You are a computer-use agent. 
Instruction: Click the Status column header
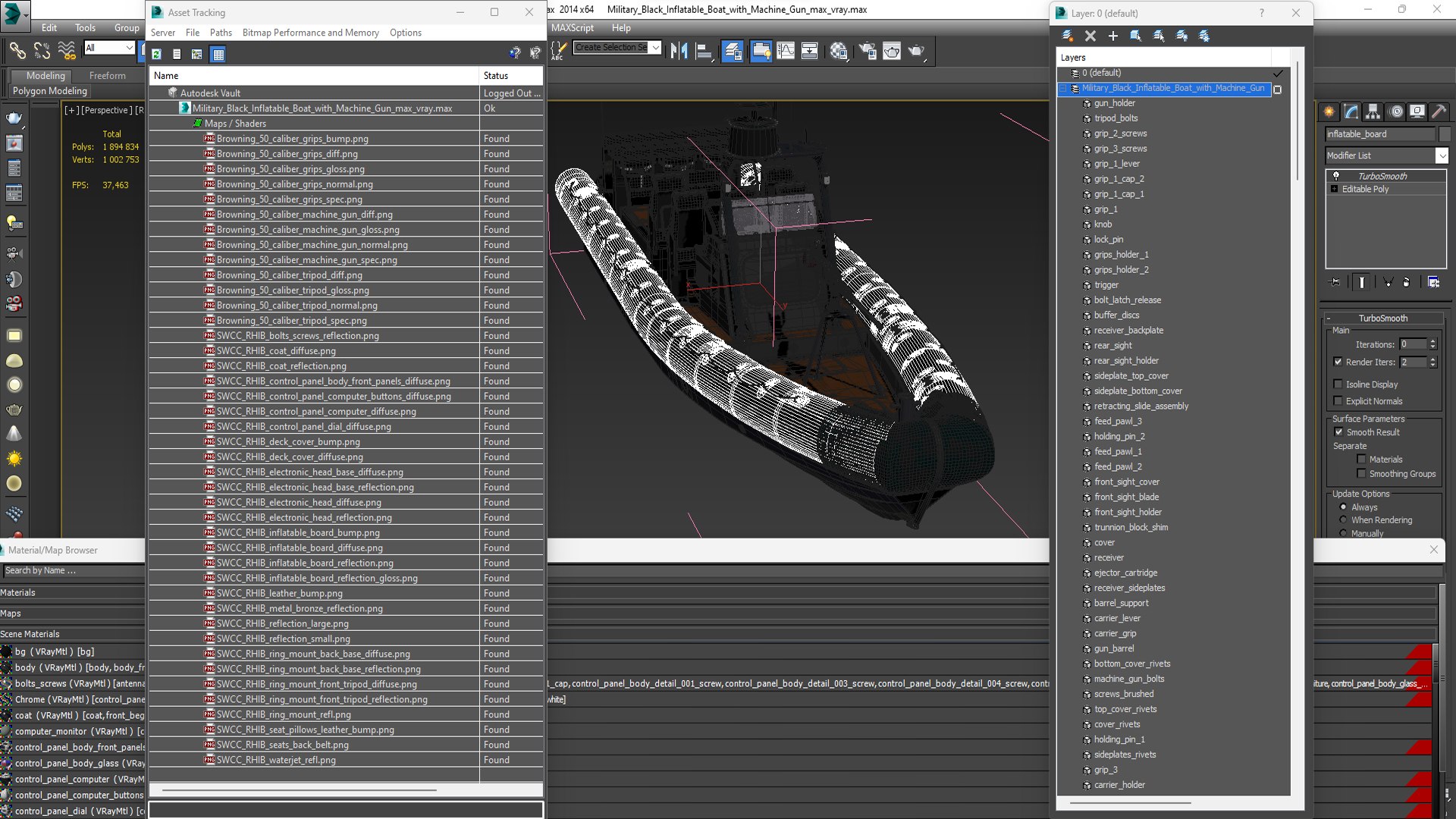click(x=511, y=75)
